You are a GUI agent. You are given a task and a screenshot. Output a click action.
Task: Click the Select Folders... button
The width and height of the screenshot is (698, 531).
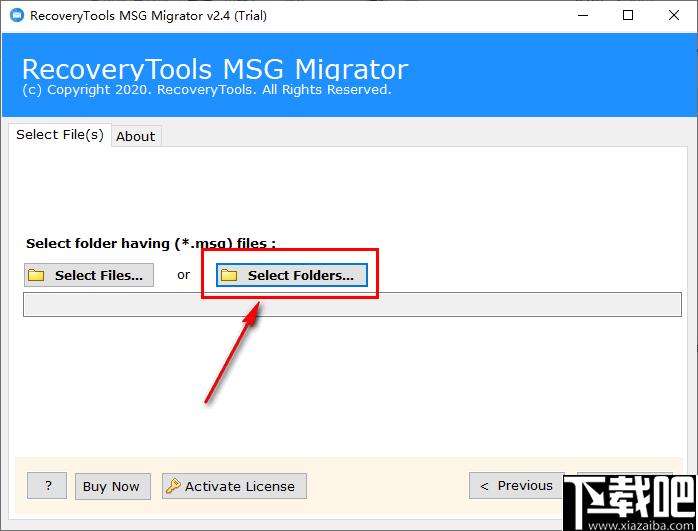pyautogui.click(x=292, y=275)
